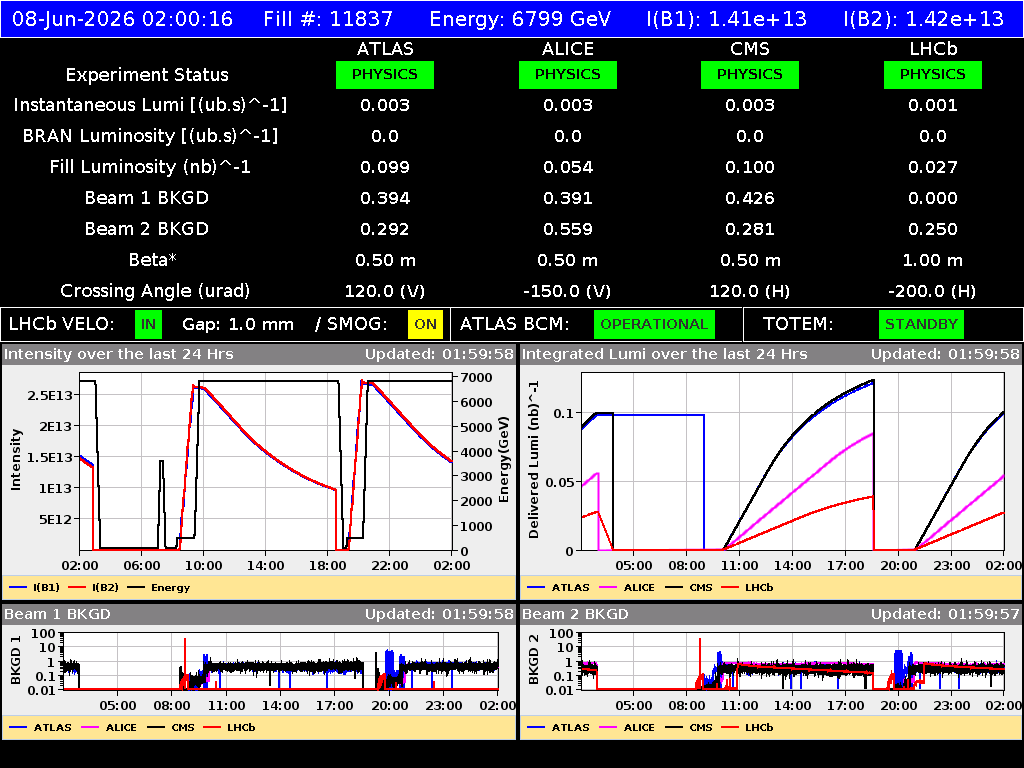Click the I(B2): 1.42e+13 header value
Screen dimensions: 1024x768
923,18
